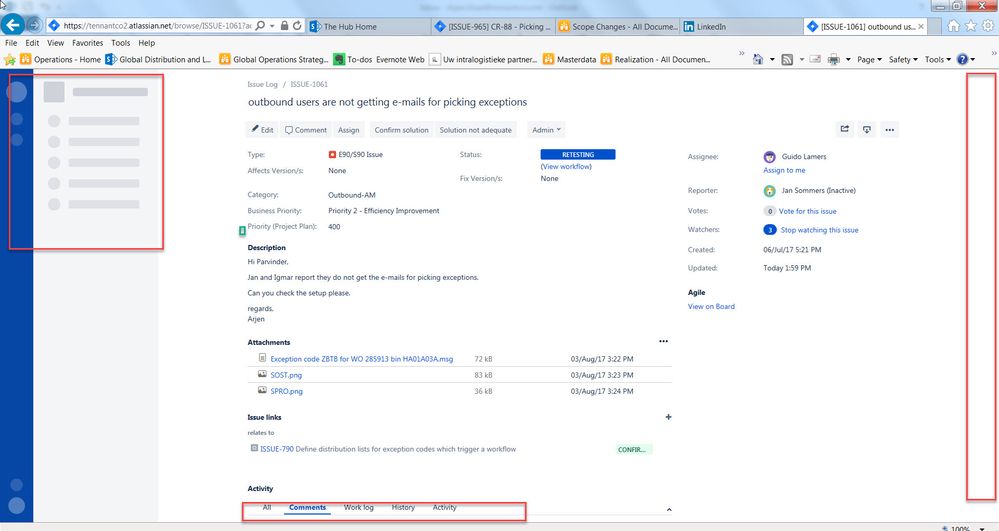Click the blue Help question mark icon
Image resolution: width=999 pixels, height=531 pixels.
pyautogui.click(x=962, y=59)
